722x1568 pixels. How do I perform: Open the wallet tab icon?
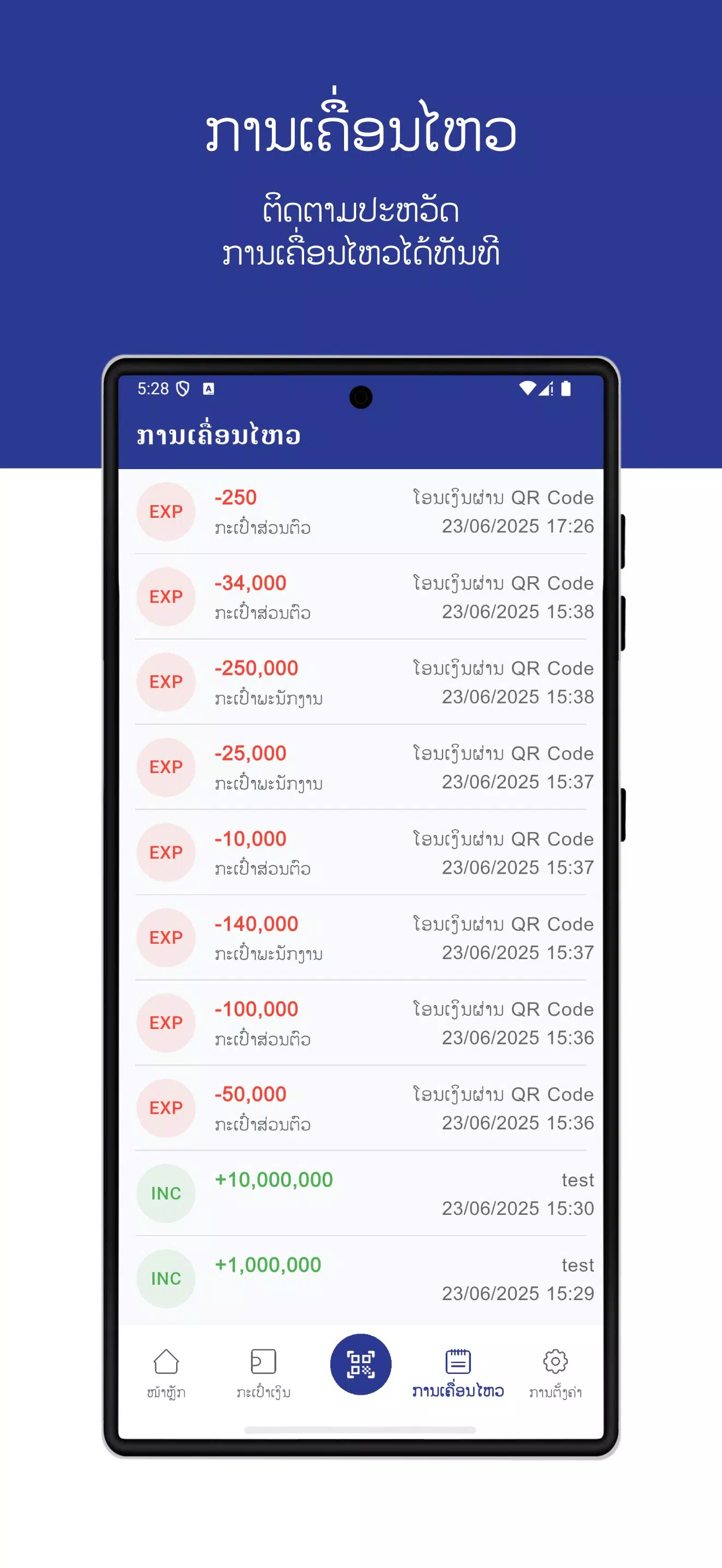[263, 1362]
